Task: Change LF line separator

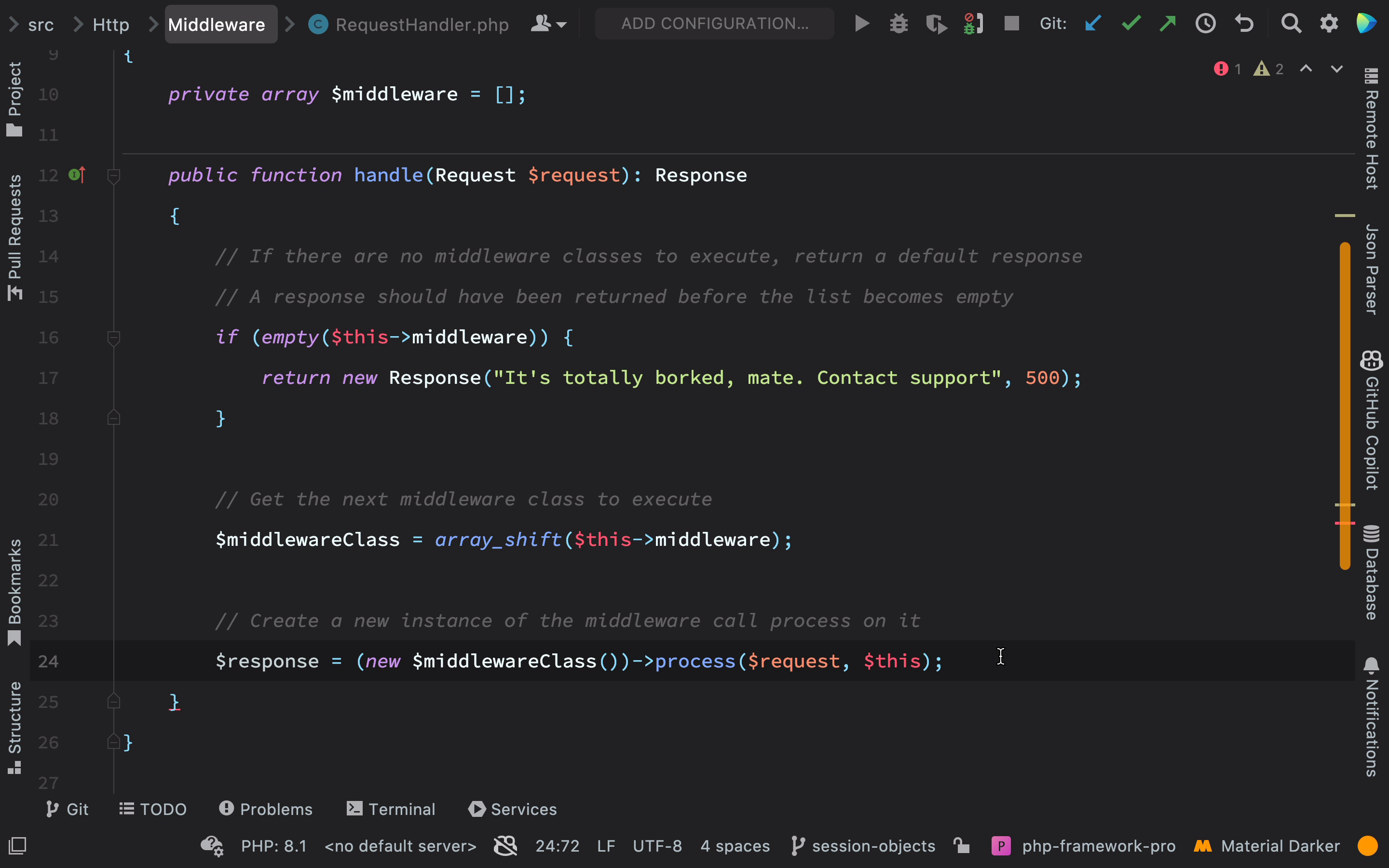Action: (606, 846)
